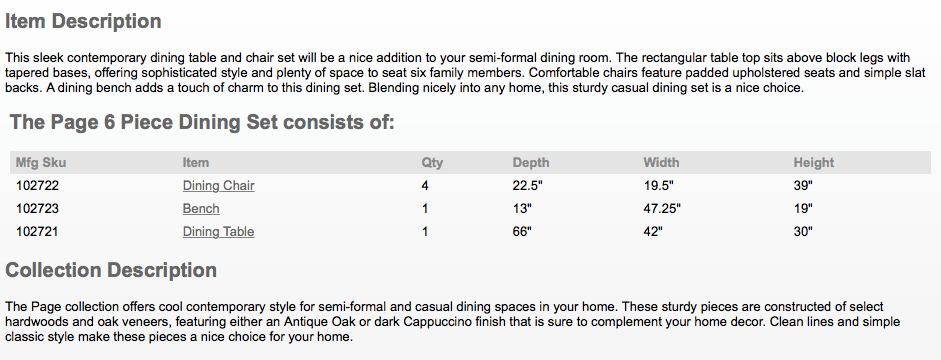Open the Bench item link
This screenshot has height=360, width=941.
[x=201, y=209]
